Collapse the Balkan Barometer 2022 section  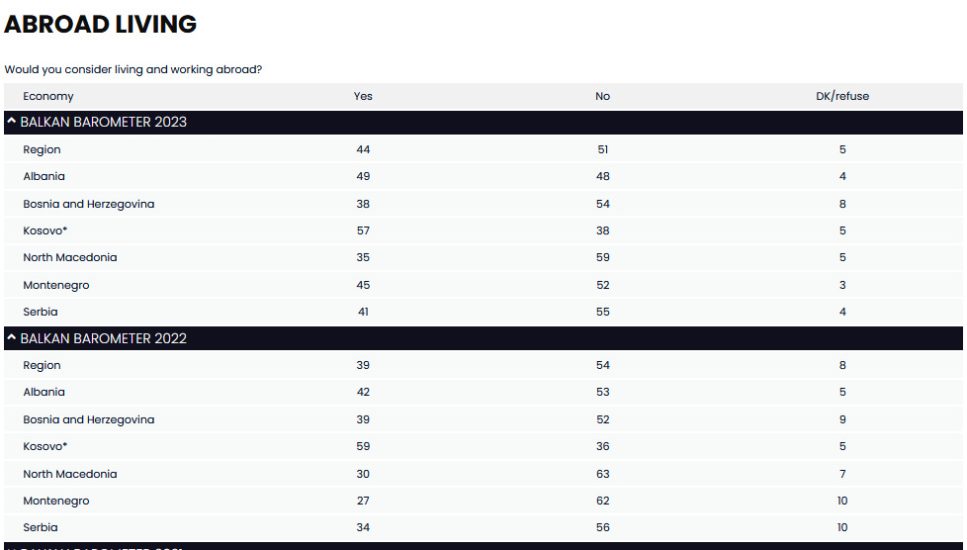12,339
